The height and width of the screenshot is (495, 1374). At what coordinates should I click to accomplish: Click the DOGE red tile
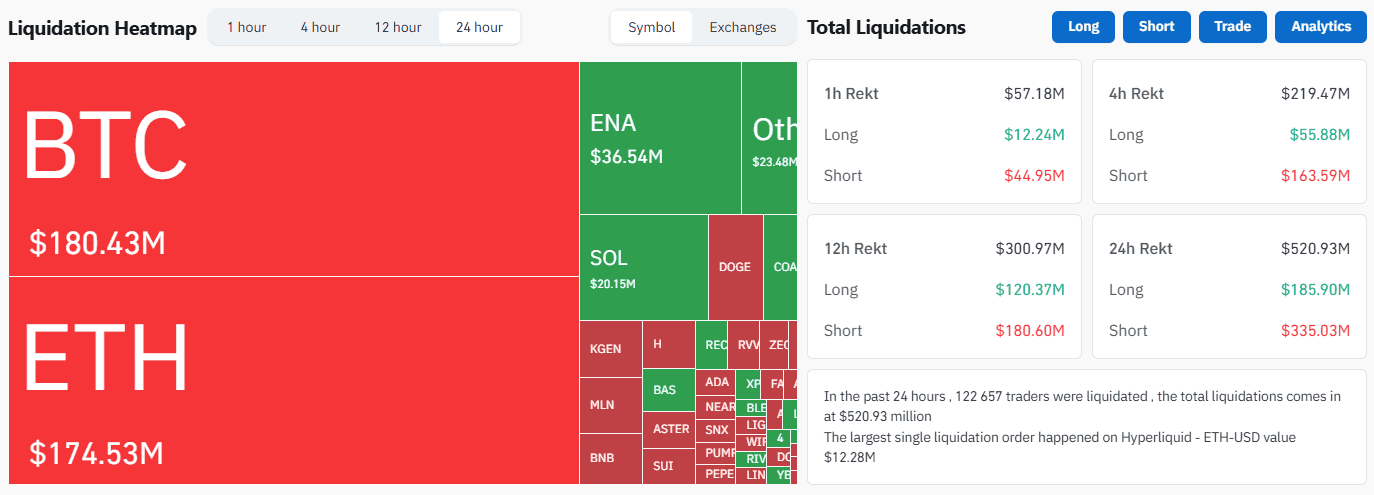[x=735, y=267]
